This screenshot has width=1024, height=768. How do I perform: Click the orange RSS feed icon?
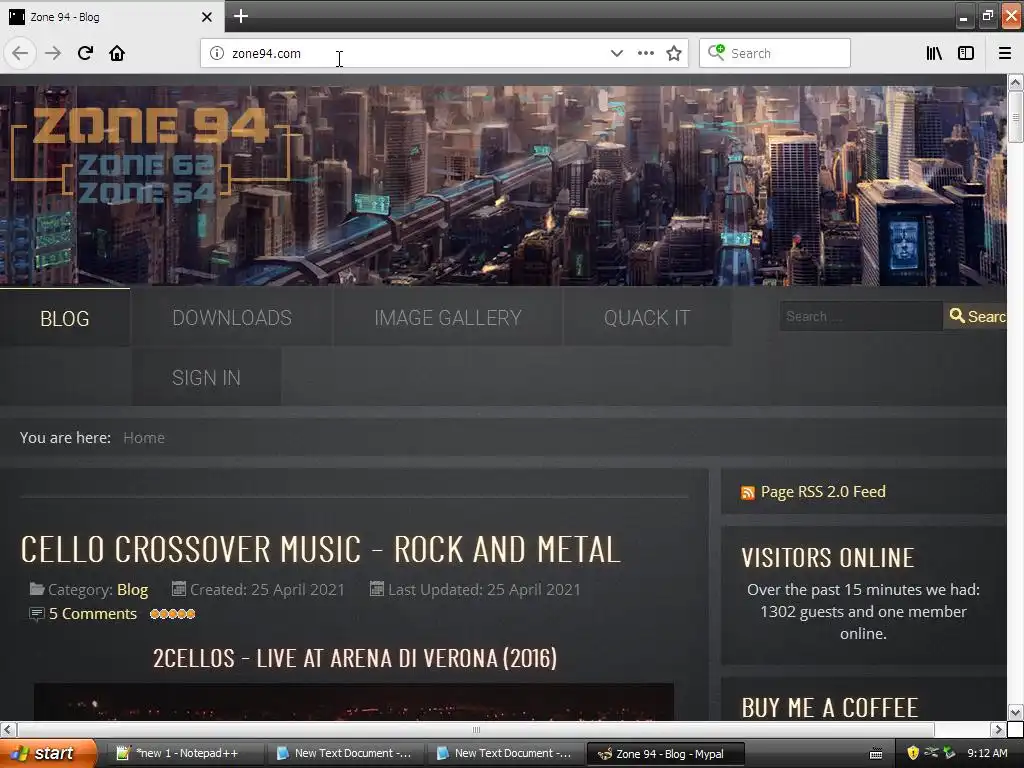point(748,492)
